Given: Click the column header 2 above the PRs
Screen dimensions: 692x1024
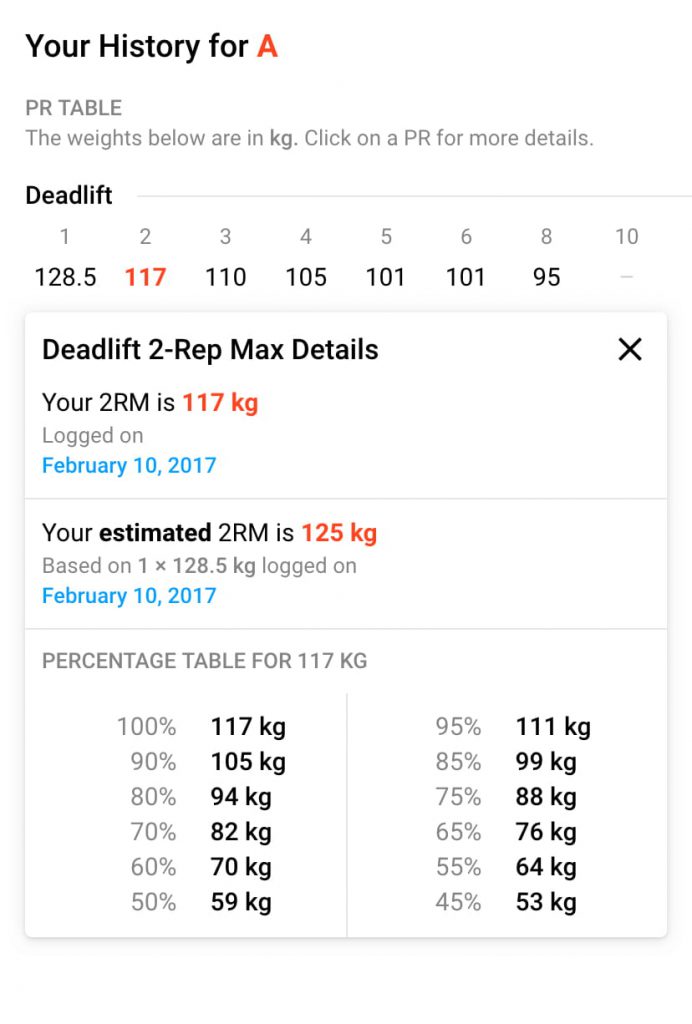Looking at the screenshot, I should click(145, 237).
